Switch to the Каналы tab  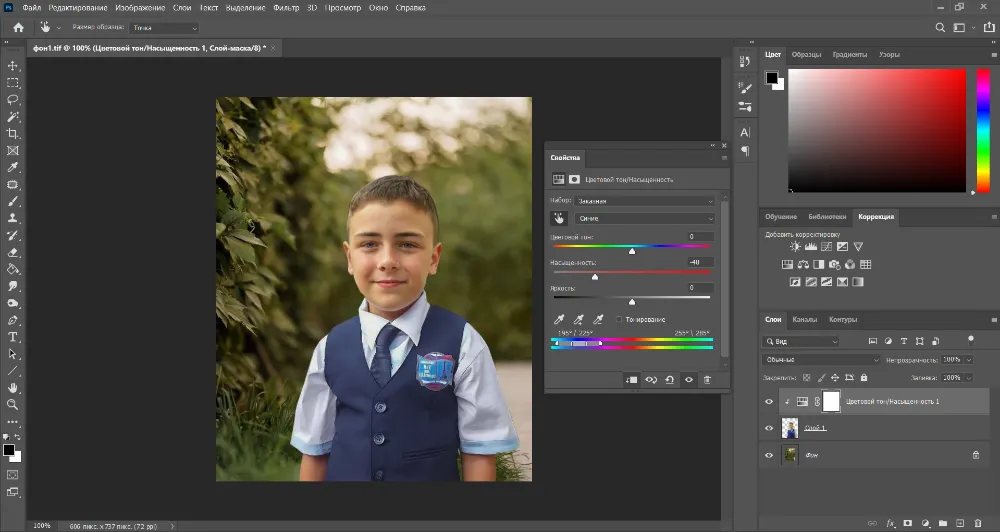click(x=805, y=320)
